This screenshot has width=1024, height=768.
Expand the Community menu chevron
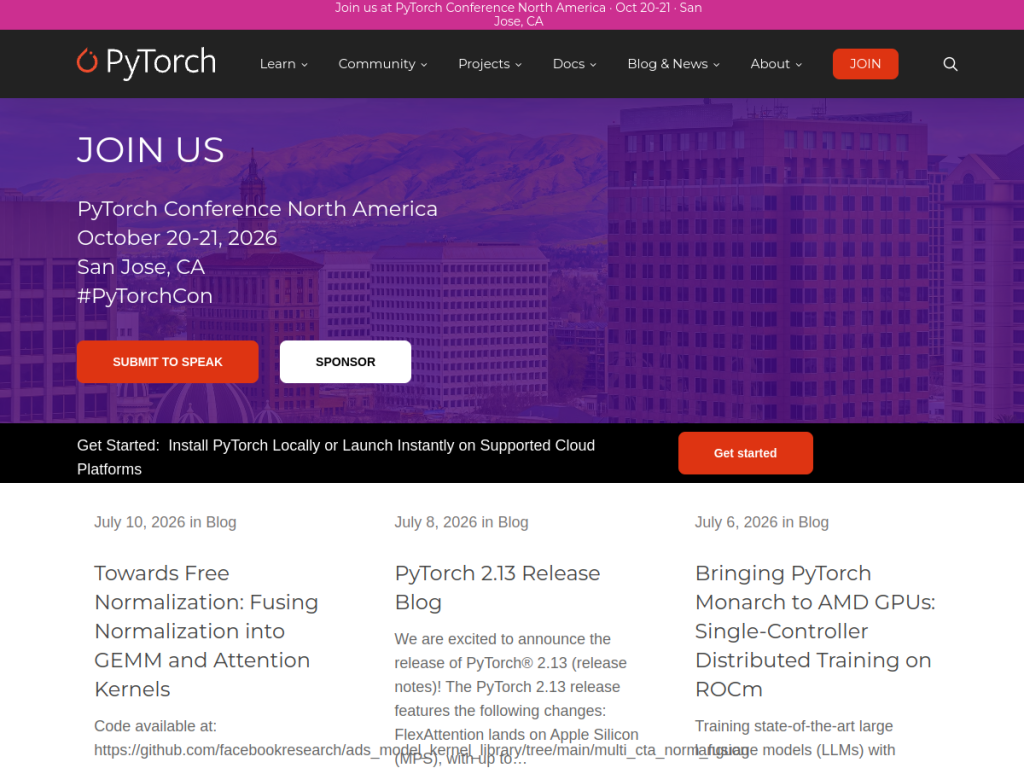click(424, 65)
